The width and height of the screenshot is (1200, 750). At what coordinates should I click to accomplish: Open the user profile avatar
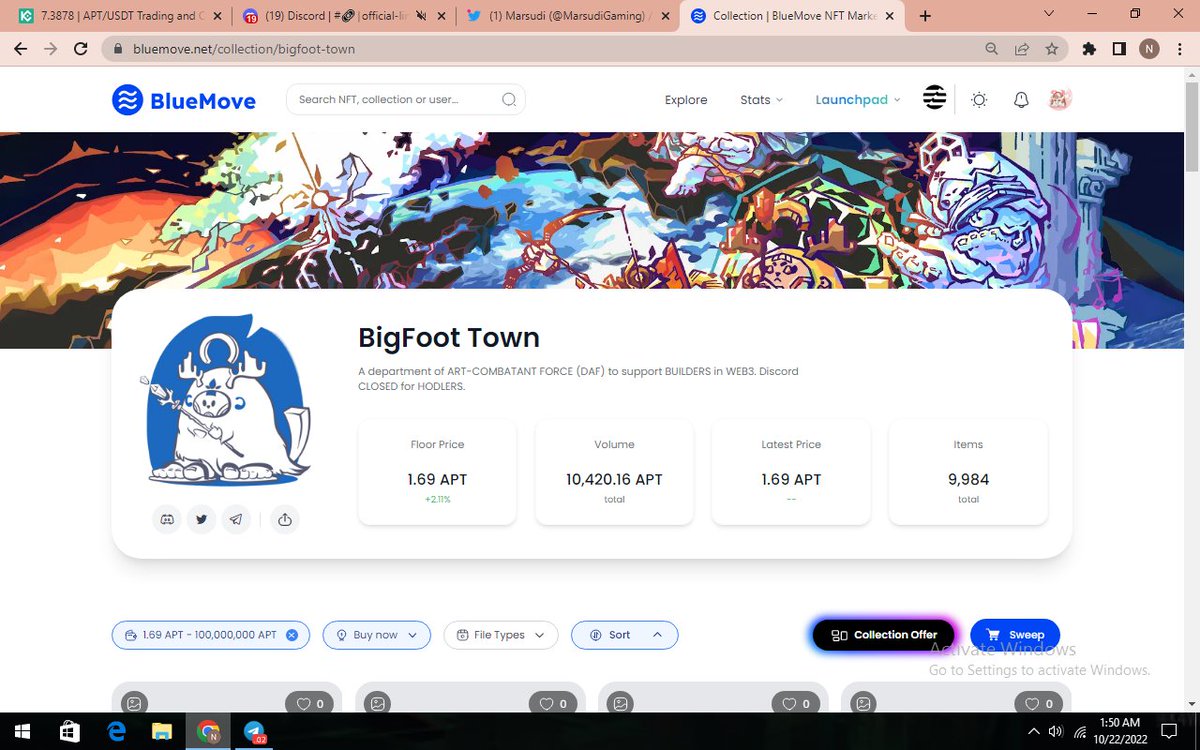pos(1059,99)
